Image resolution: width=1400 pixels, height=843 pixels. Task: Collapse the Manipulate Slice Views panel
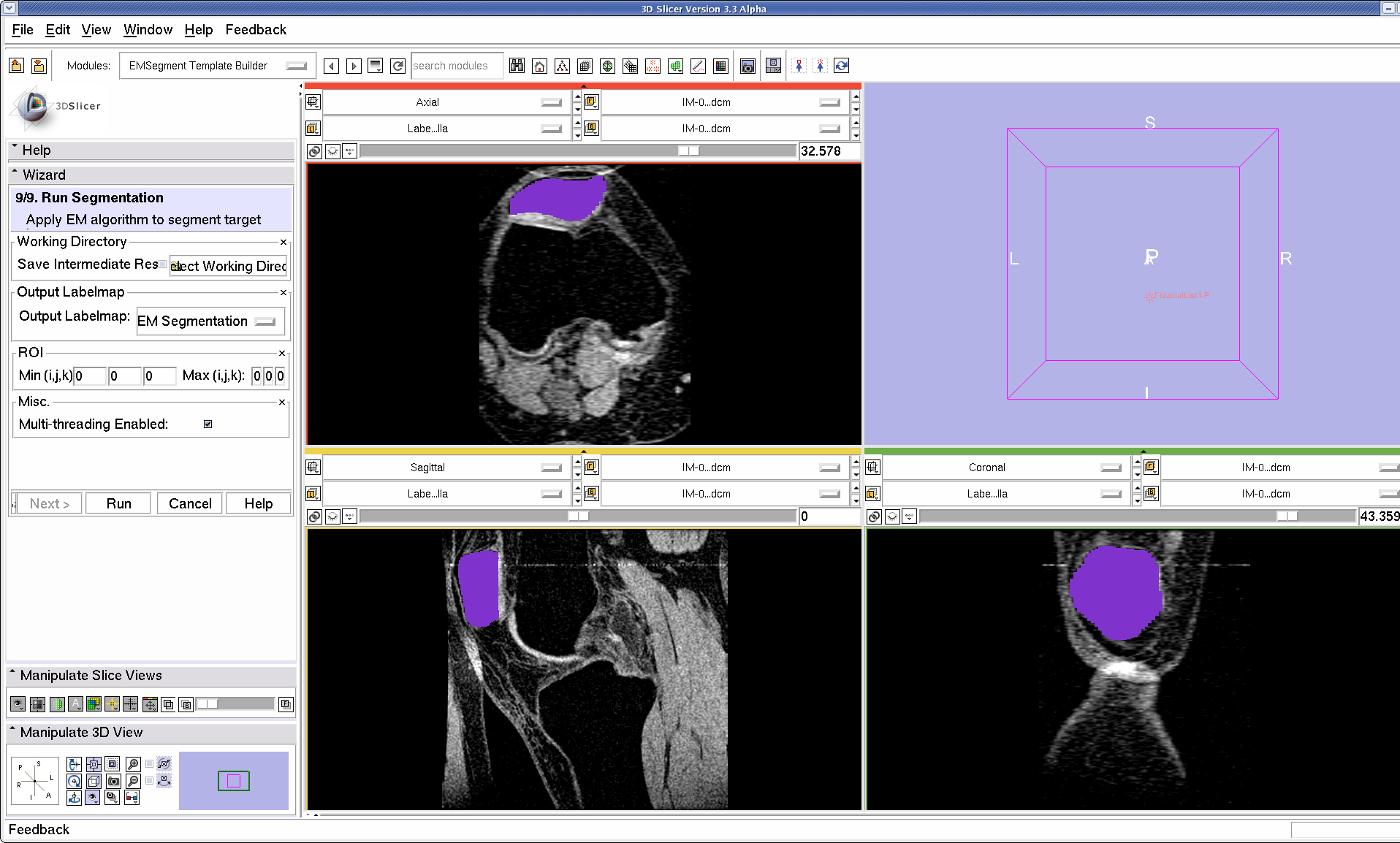(x=12, y=675)
